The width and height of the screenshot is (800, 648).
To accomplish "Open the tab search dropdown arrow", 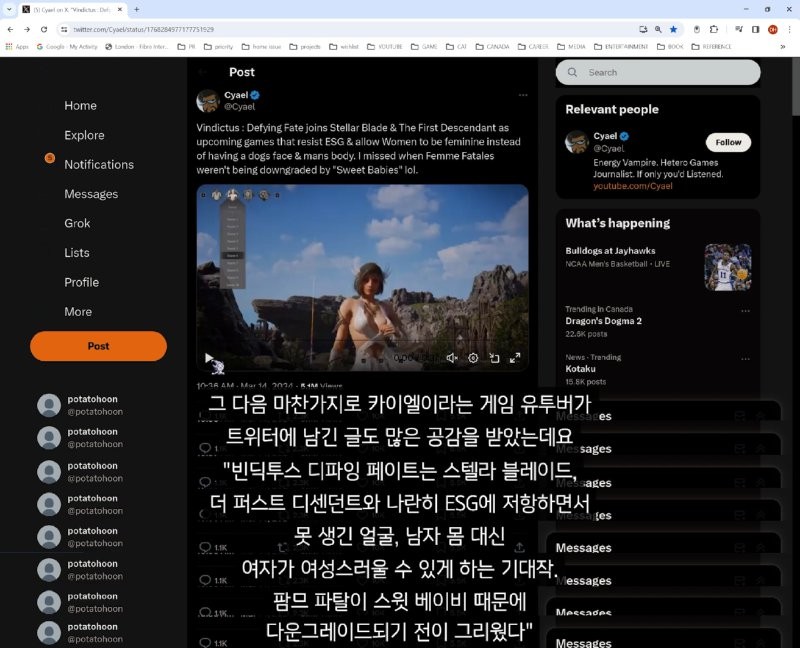I will pyautogui.click(x=9, y=9).
